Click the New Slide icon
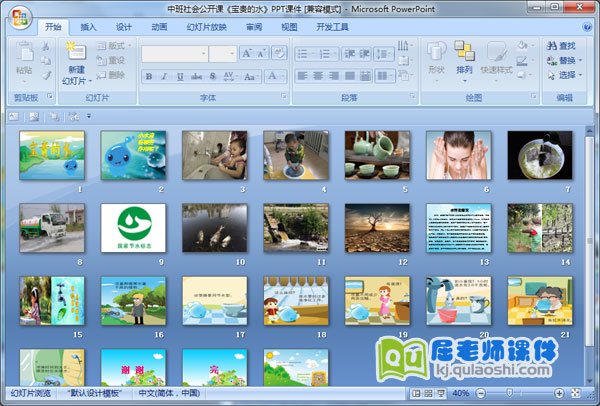Viewport: 600px width, 406px height. click(77, 52)
